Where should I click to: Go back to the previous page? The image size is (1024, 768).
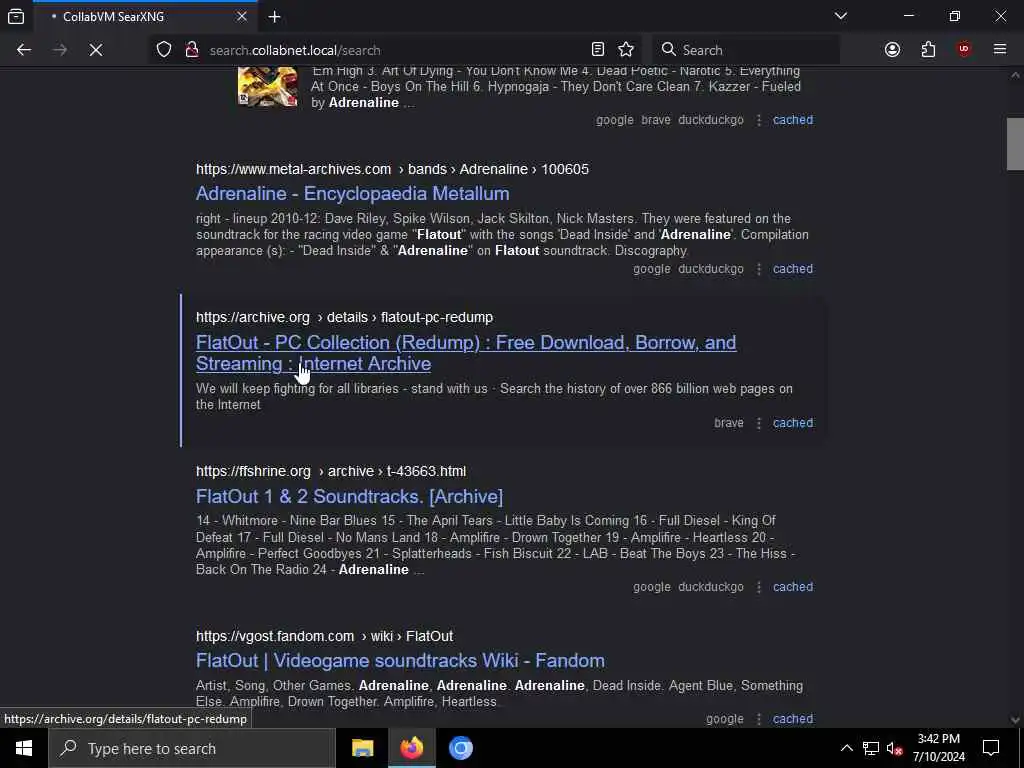tap(24, 50)
